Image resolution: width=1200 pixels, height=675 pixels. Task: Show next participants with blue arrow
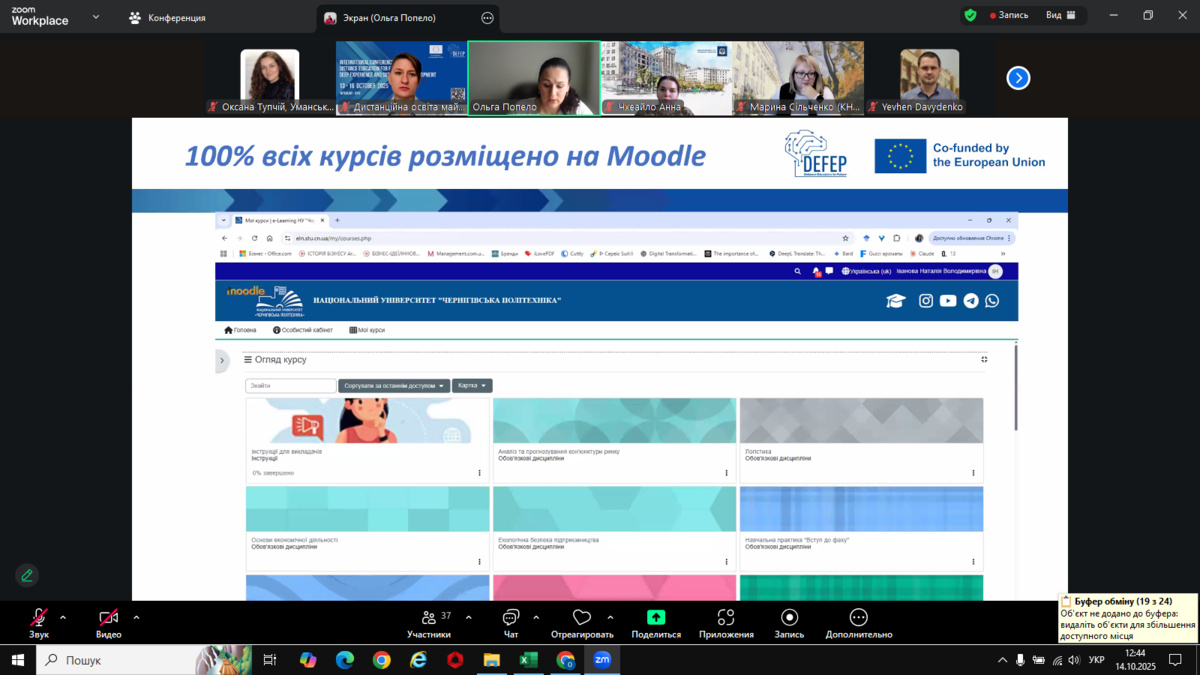tap(1018, 78)
